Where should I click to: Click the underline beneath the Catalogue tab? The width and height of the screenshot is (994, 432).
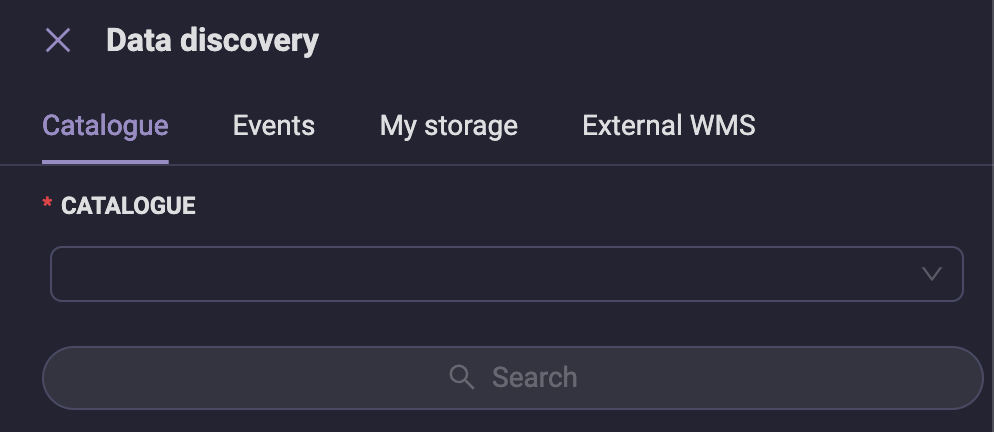coord(105,162)
